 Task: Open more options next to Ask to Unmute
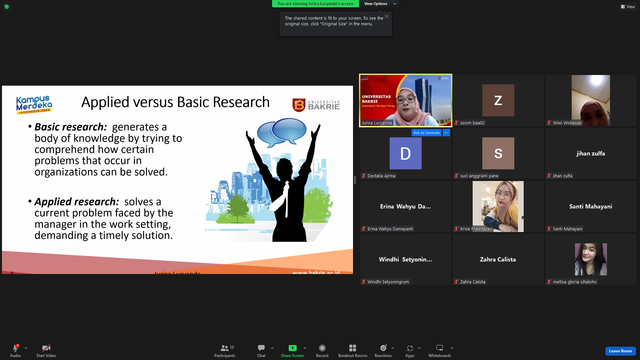[x=446, y=133]
